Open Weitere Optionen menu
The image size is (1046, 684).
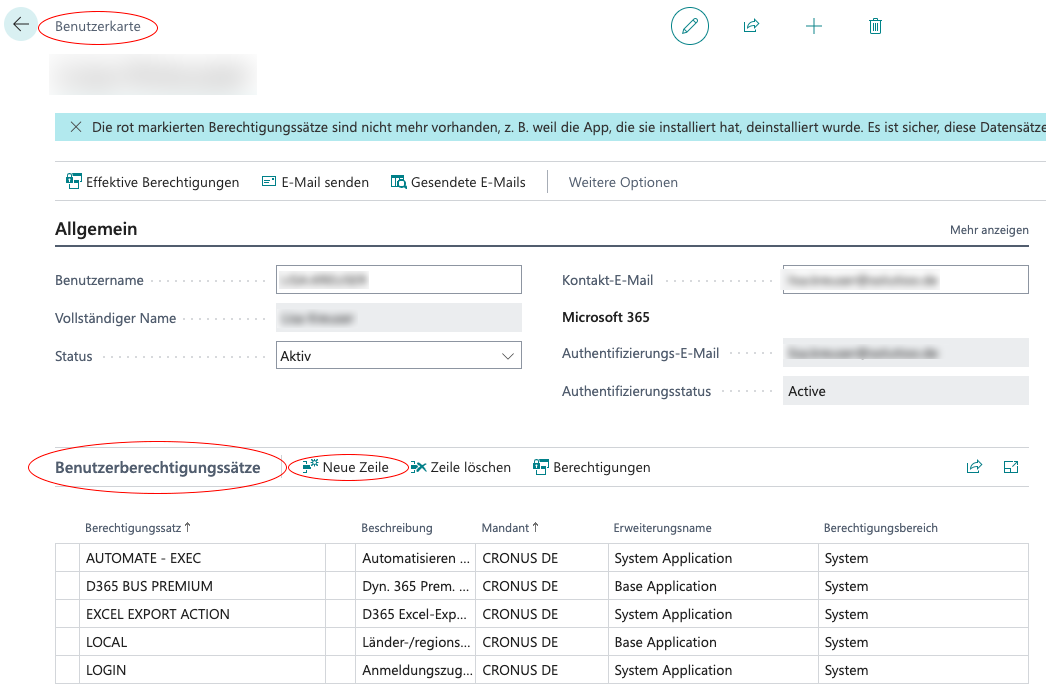(623, 182)
